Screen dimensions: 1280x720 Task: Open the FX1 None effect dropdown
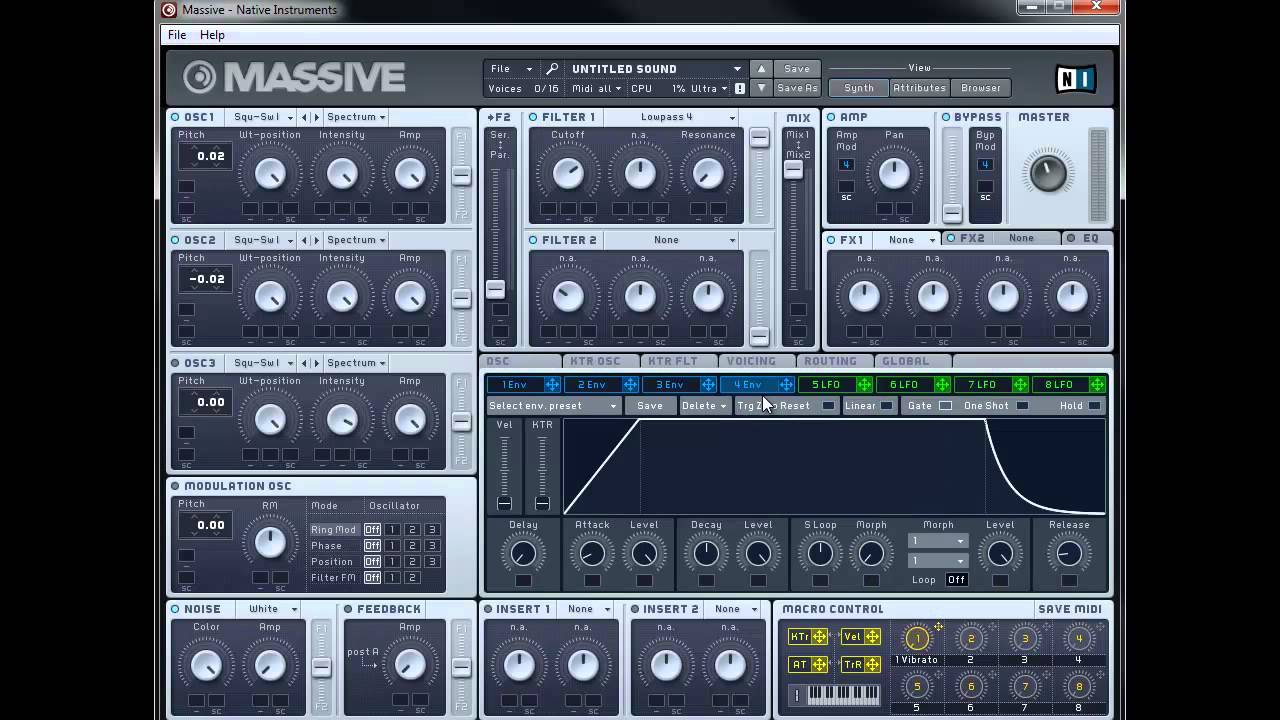tap(907, 240)
